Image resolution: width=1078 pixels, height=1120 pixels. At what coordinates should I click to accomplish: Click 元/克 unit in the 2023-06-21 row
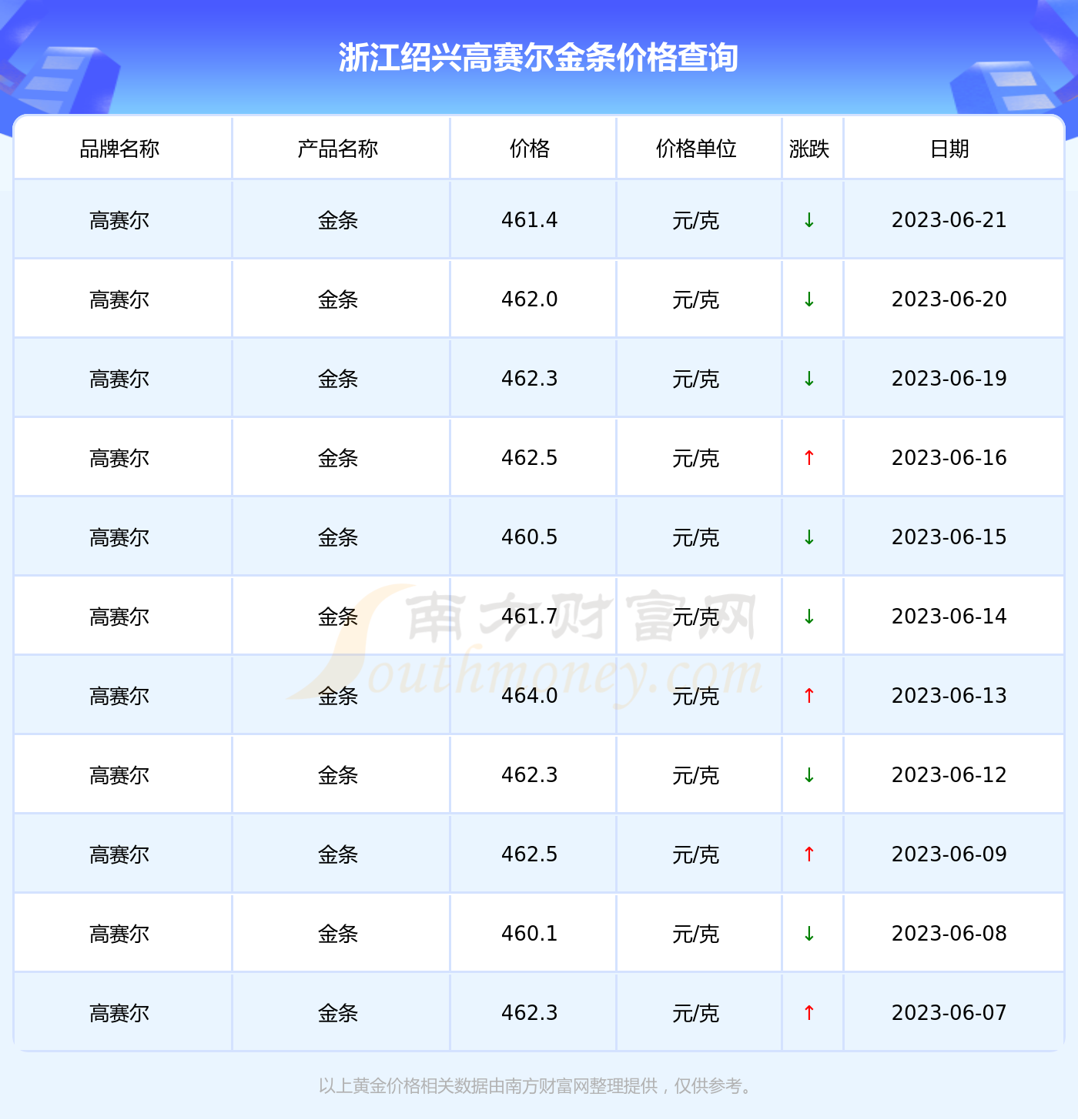click(x=696, y=221)
